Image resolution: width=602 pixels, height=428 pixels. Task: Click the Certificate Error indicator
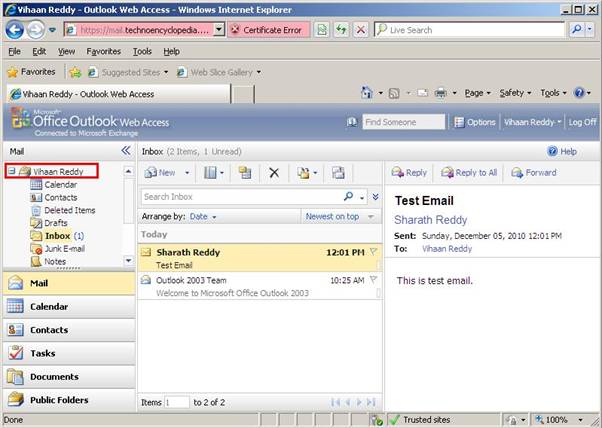pyautogui.click(x=269, y=30)
